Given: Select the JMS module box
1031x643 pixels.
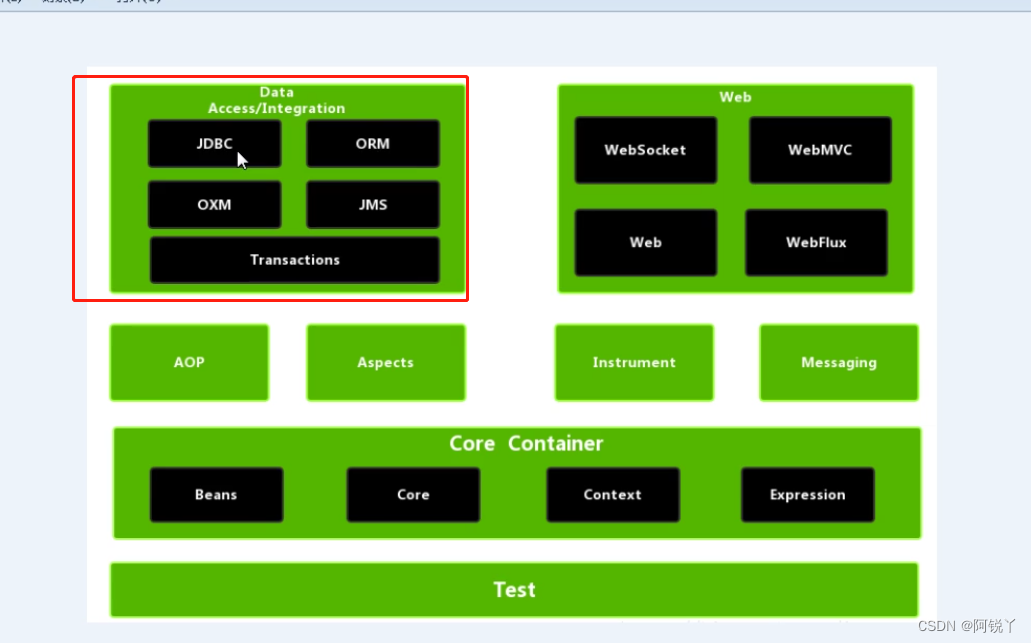Looking at the screenshot, I should (x=373, y=204).
